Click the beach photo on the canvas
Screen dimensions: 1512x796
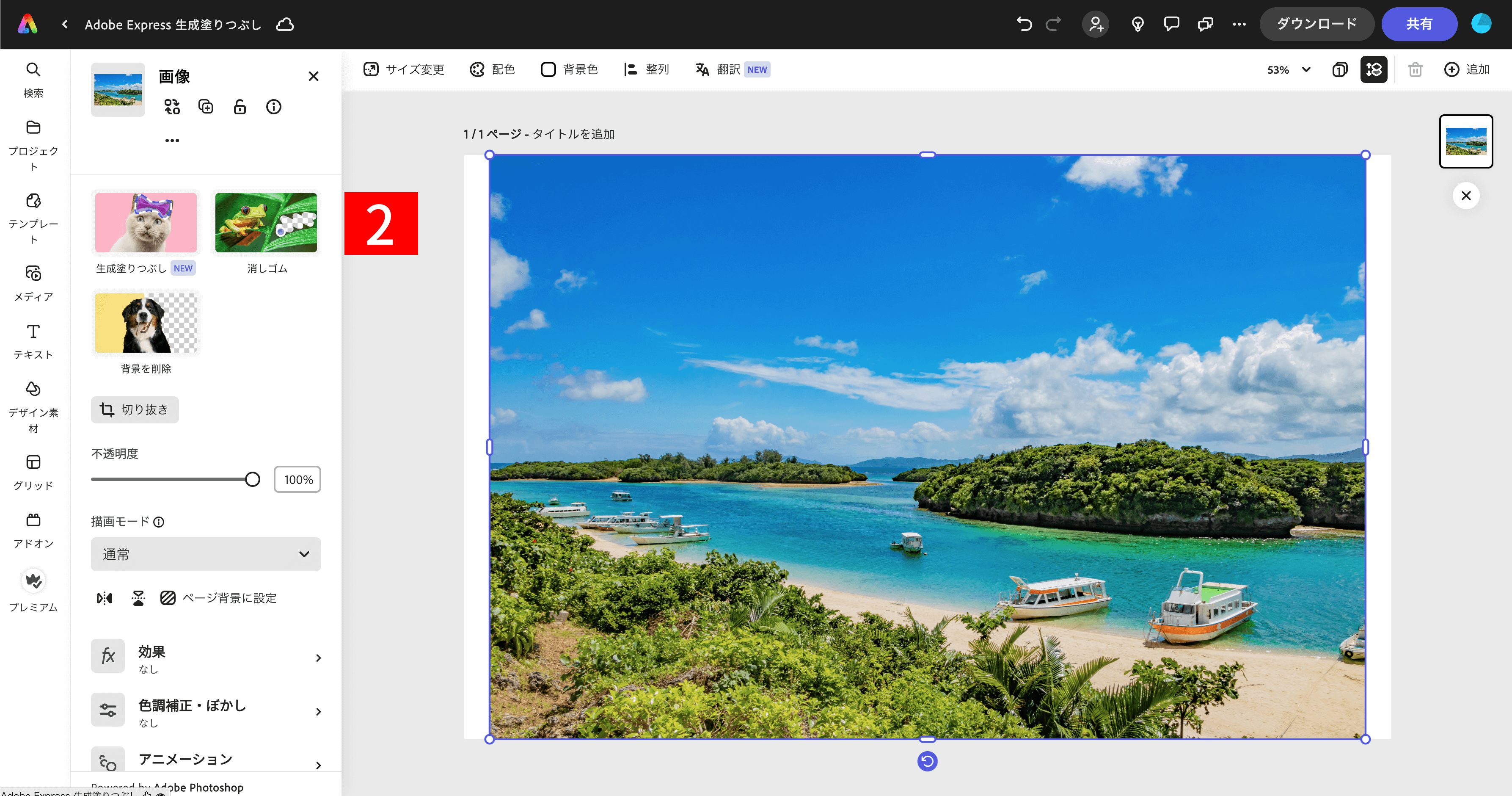tap(928, 446)
